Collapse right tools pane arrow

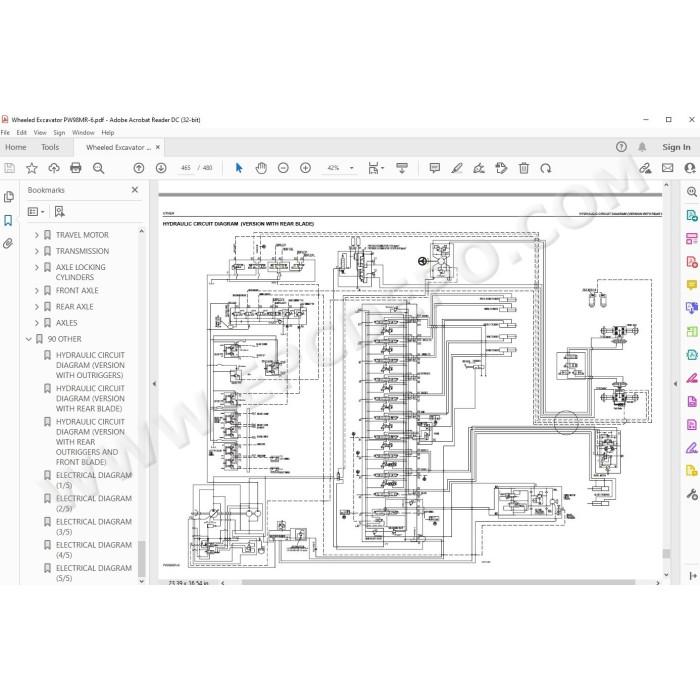coord(675,383)
